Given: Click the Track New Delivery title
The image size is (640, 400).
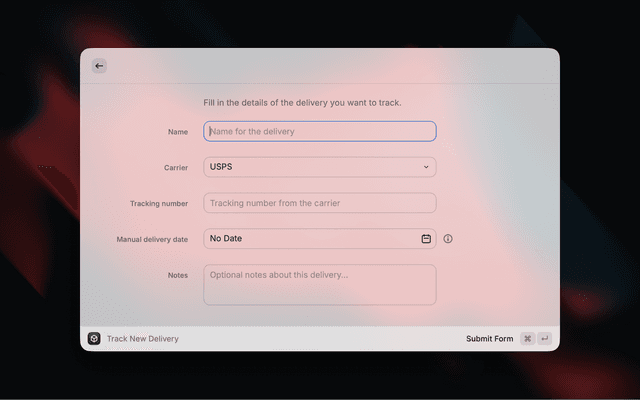Looking at the screenshot, I should click(143, 339).
